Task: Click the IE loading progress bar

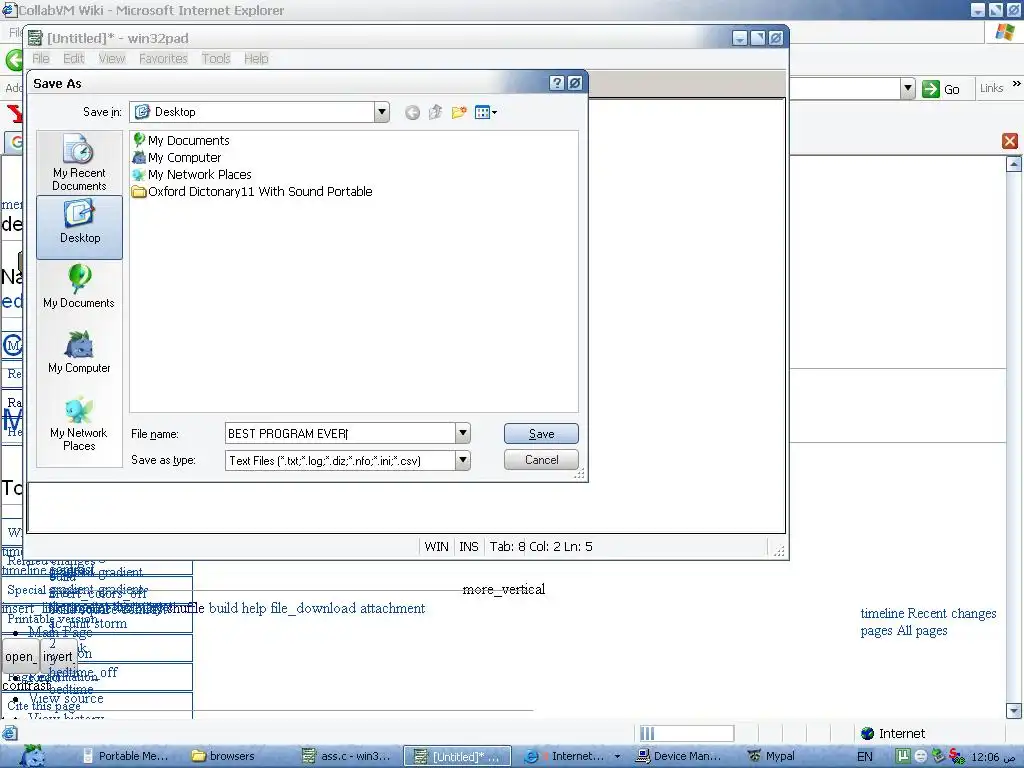Action: 686,733
